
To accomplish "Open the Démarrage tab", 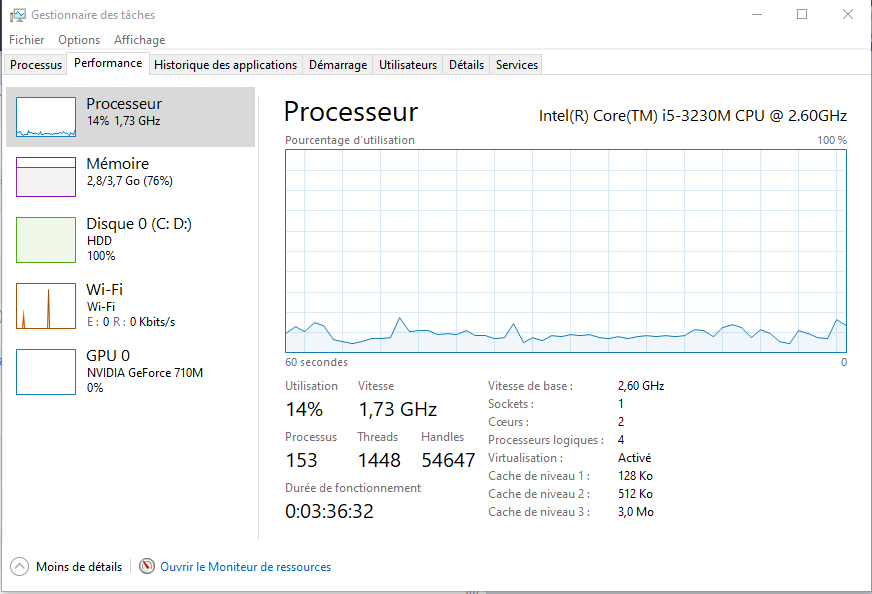I will (x=338, y=65).
